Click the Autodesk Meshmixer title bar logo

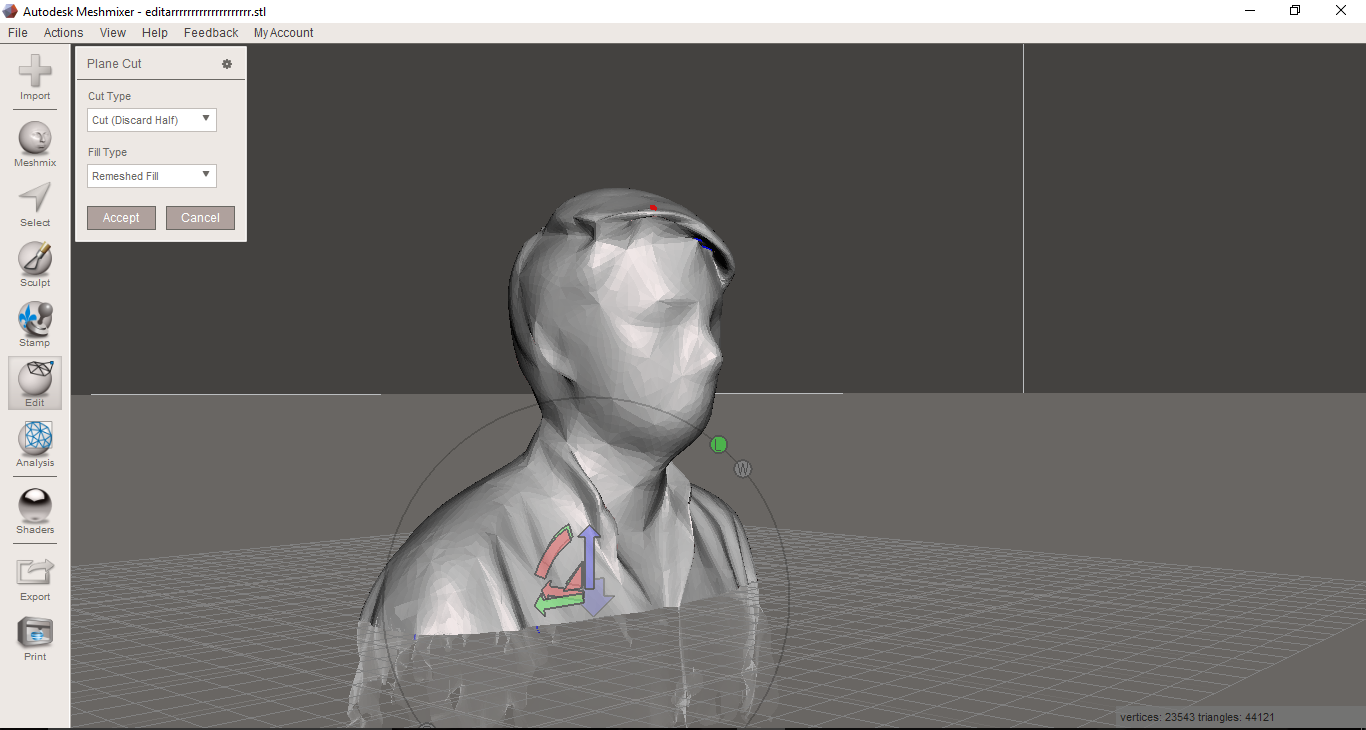(11, 11)
